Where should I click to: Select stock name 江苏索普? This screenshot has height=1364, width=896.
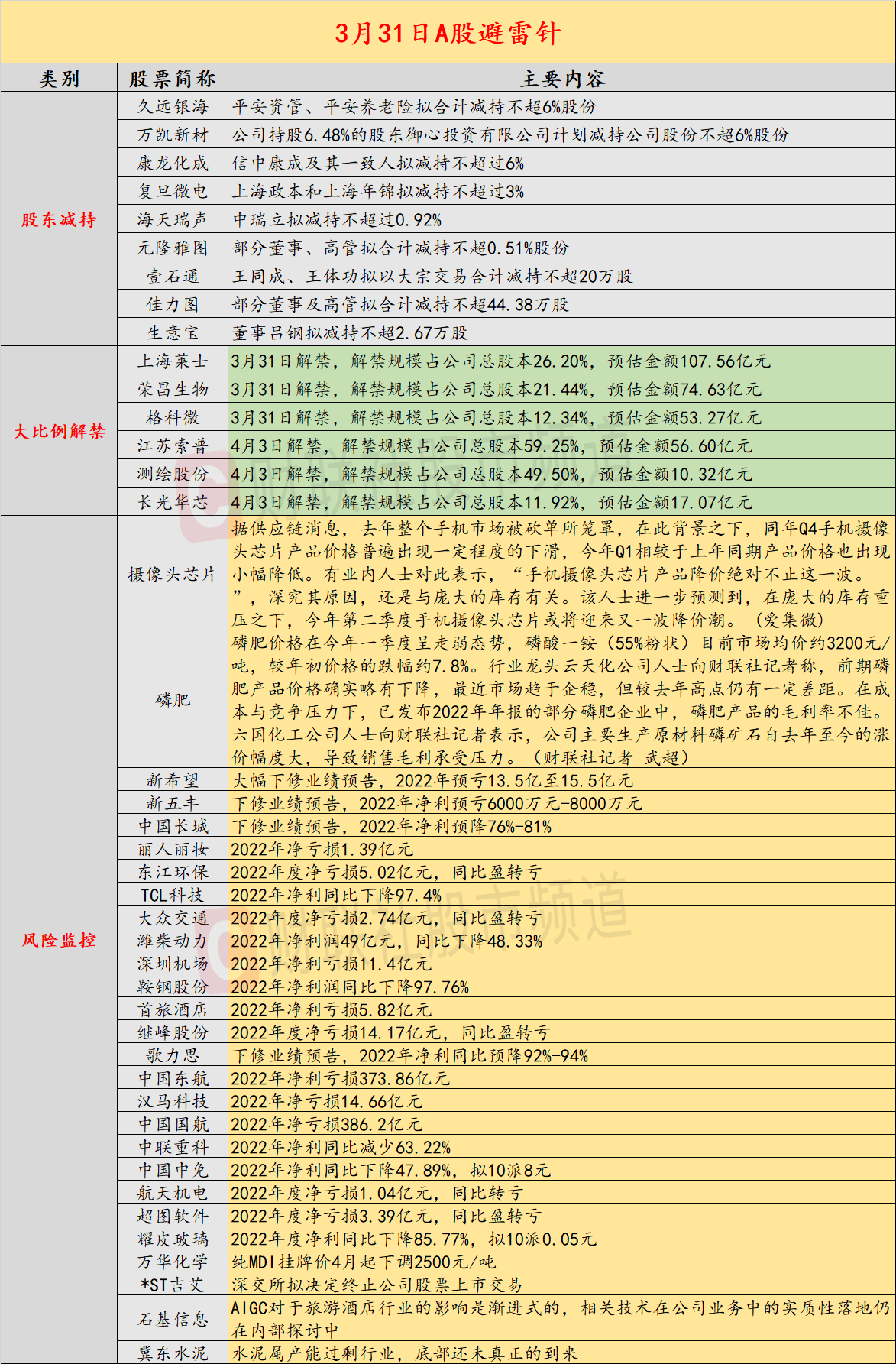pos(173,446)
